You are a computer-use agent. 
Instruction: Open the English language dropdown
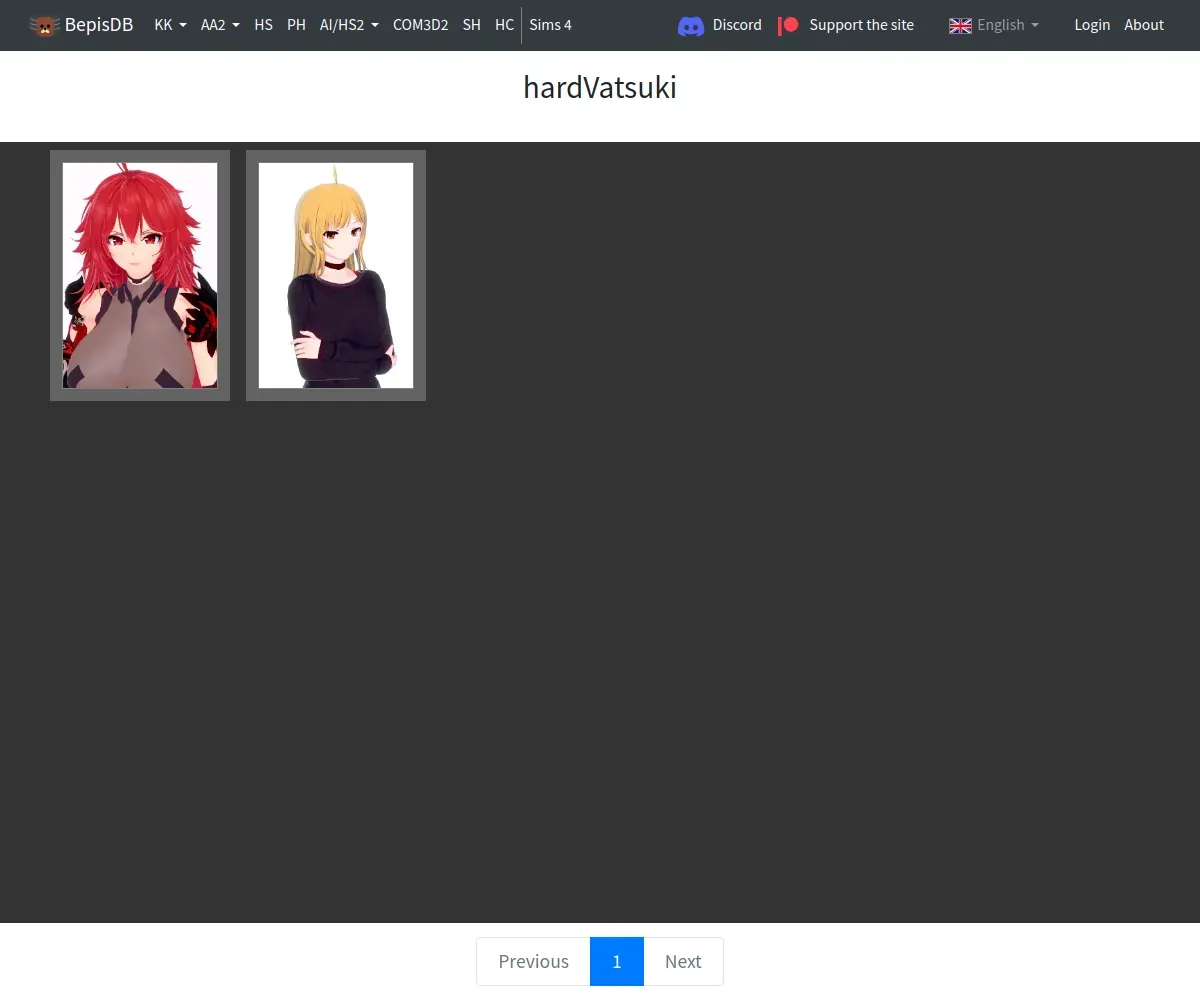pyautogui.click(x=994, y=25)
